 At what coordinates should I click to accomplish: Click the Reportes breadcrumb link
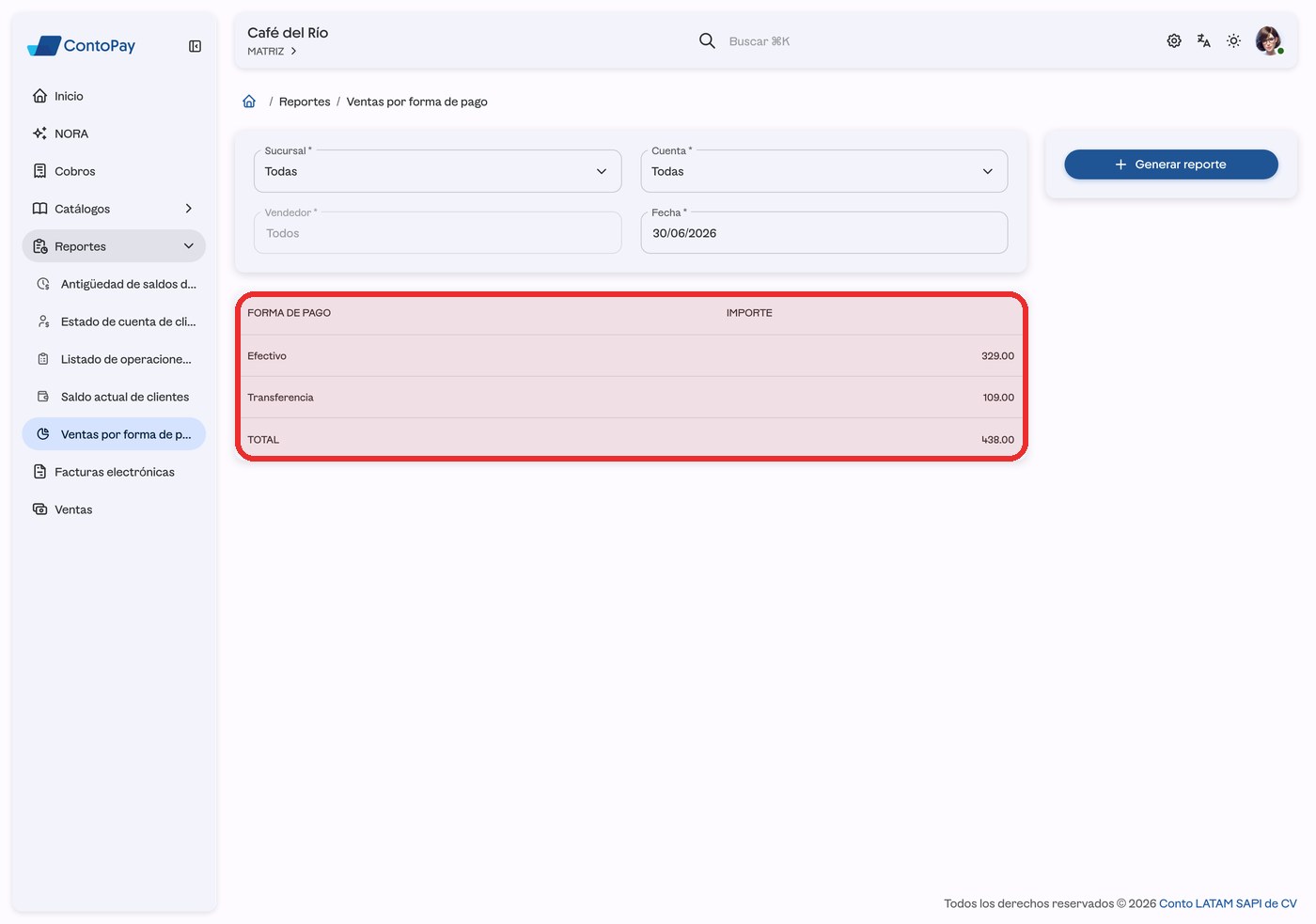pos(305,102)
